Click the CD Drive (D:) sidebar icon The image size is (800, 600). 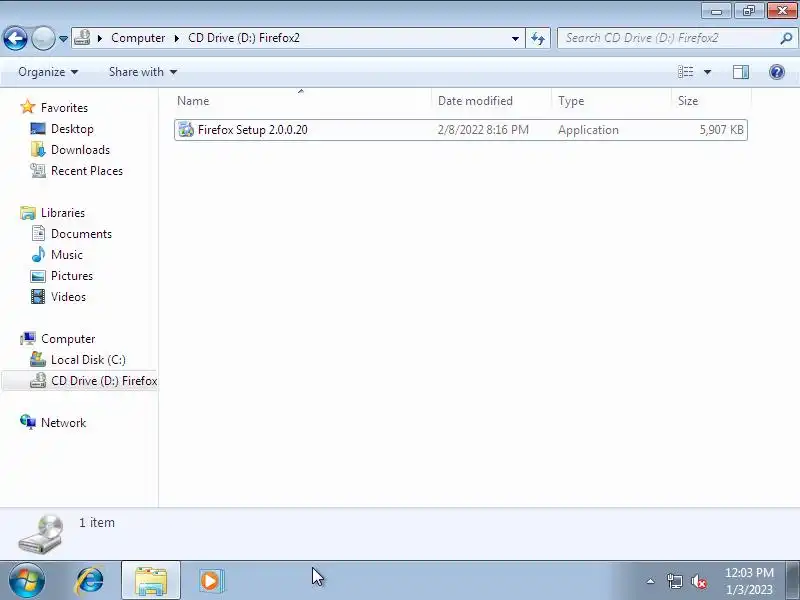[x=38, y=381]
